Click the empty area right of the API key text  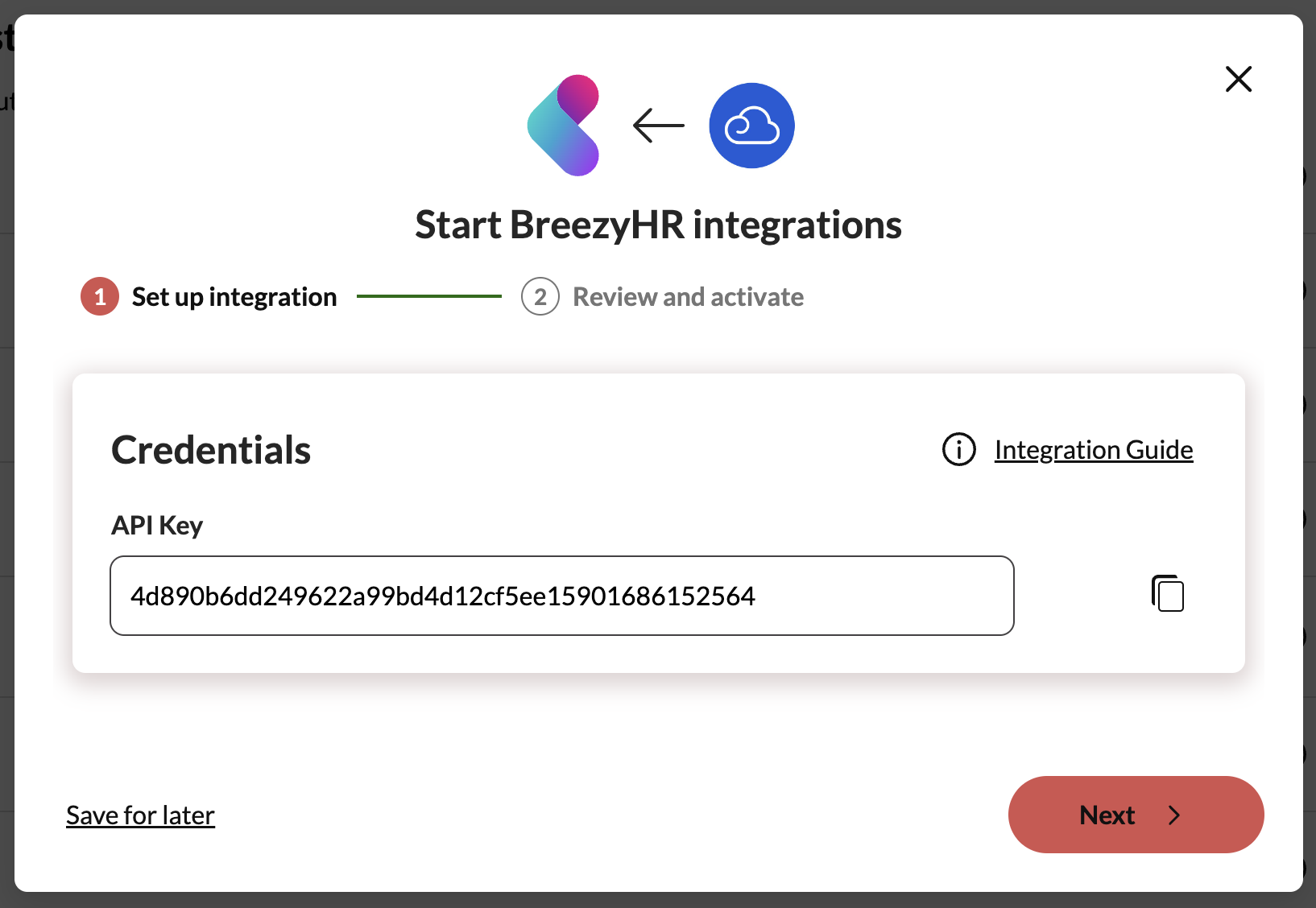coord(886,596)
